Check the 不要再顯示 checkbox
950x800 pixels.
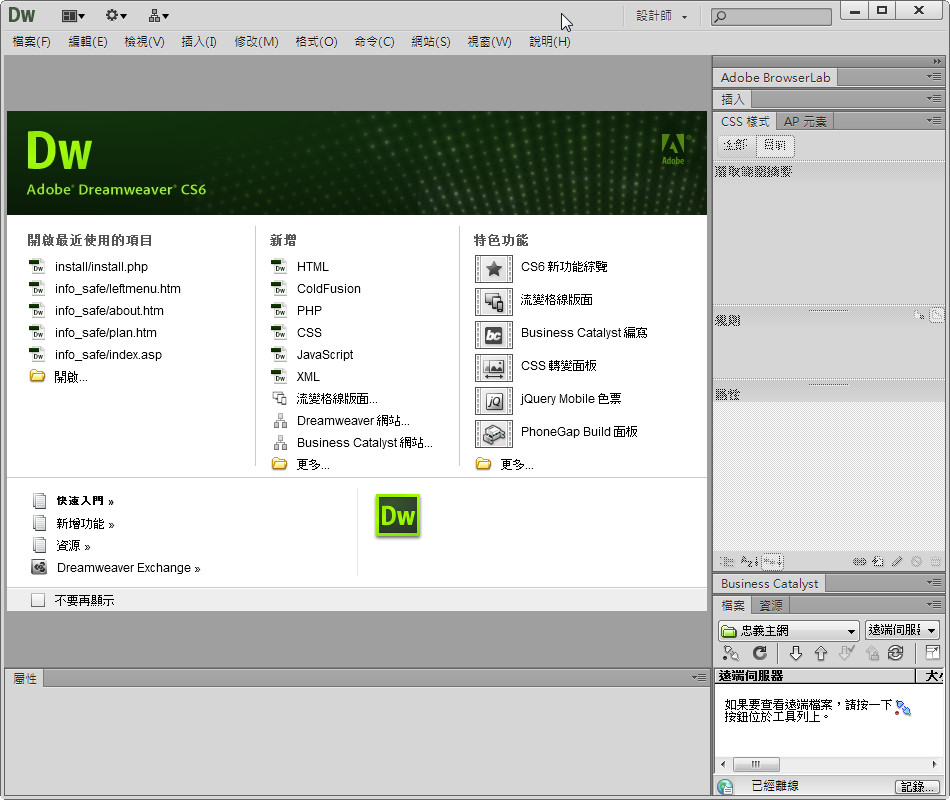coord(38,601)
